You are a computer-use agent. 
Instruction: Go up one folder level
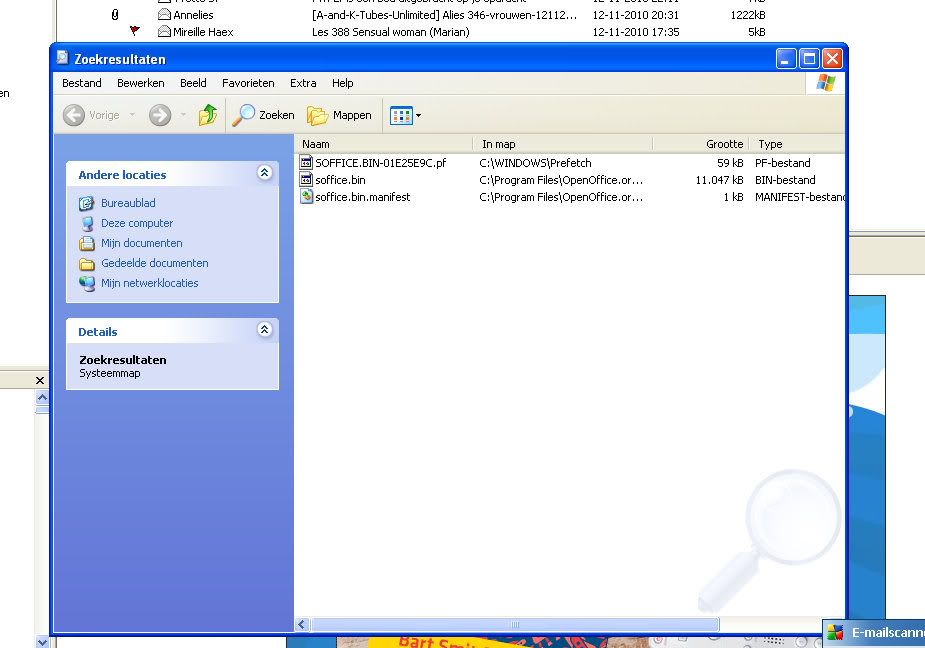(208, 115)
